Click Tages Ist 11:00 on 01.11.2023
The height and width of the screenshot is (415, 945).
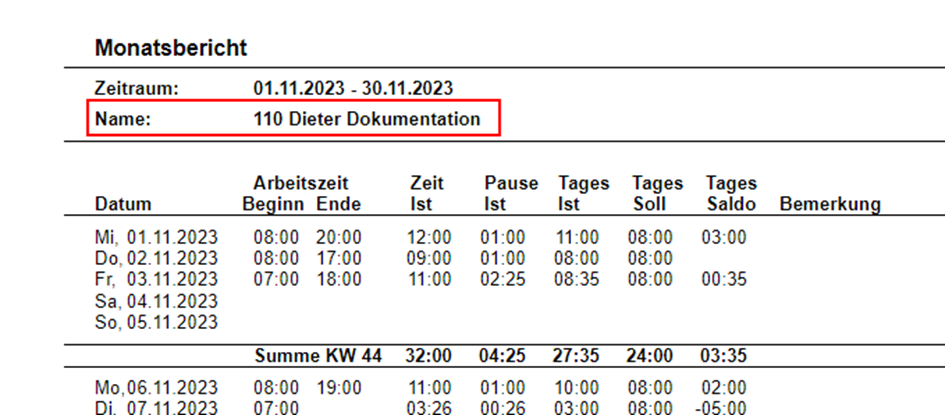tap(577, 237)
